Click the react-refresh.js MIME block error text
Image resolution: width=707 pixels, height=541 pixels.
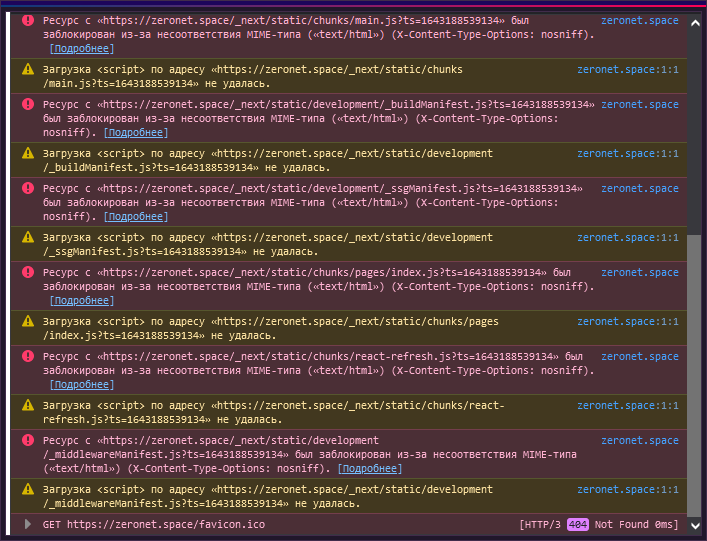pos(318,370)
